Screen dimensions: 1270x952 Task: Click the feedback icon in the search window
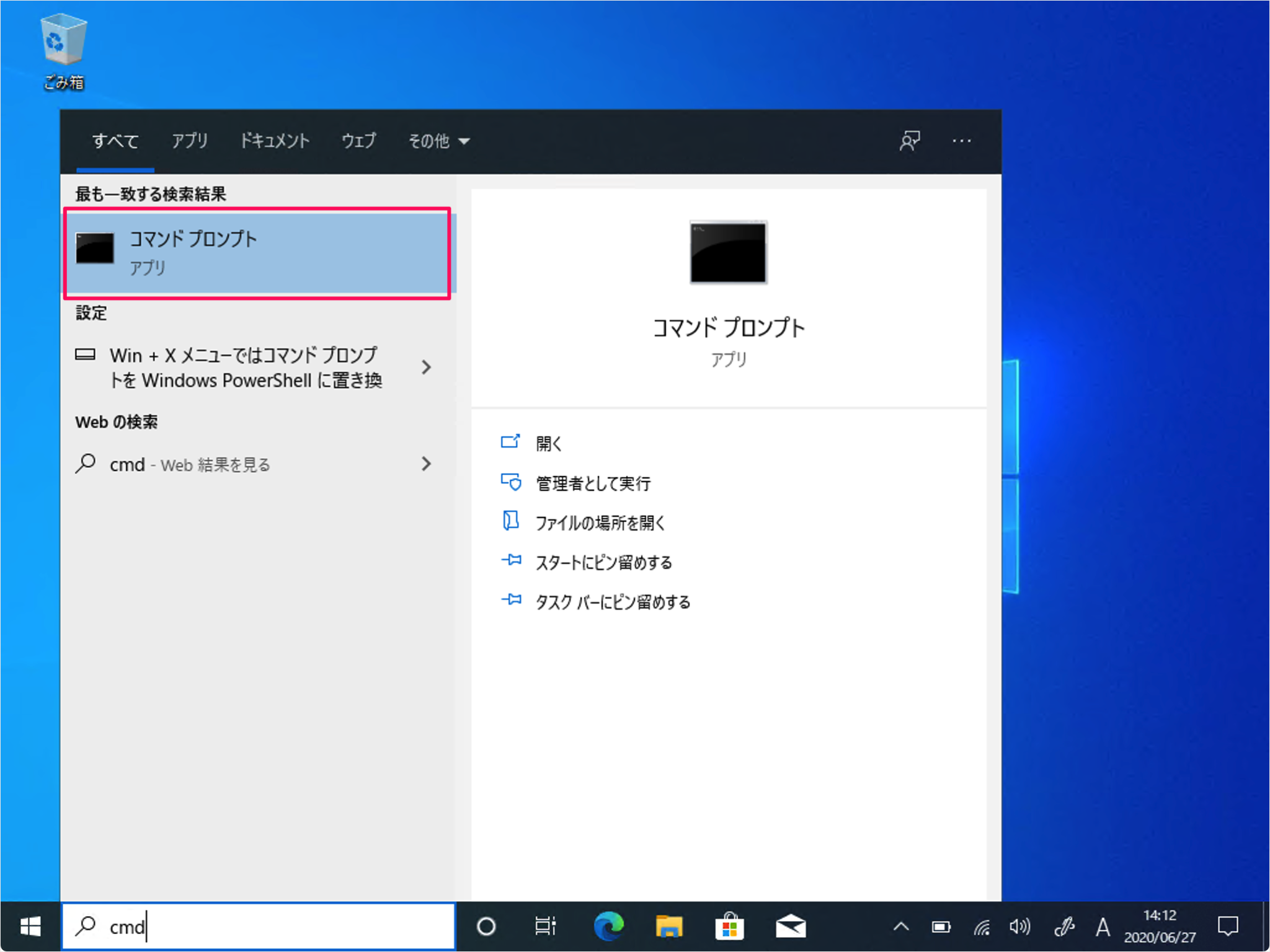point(910,141)
